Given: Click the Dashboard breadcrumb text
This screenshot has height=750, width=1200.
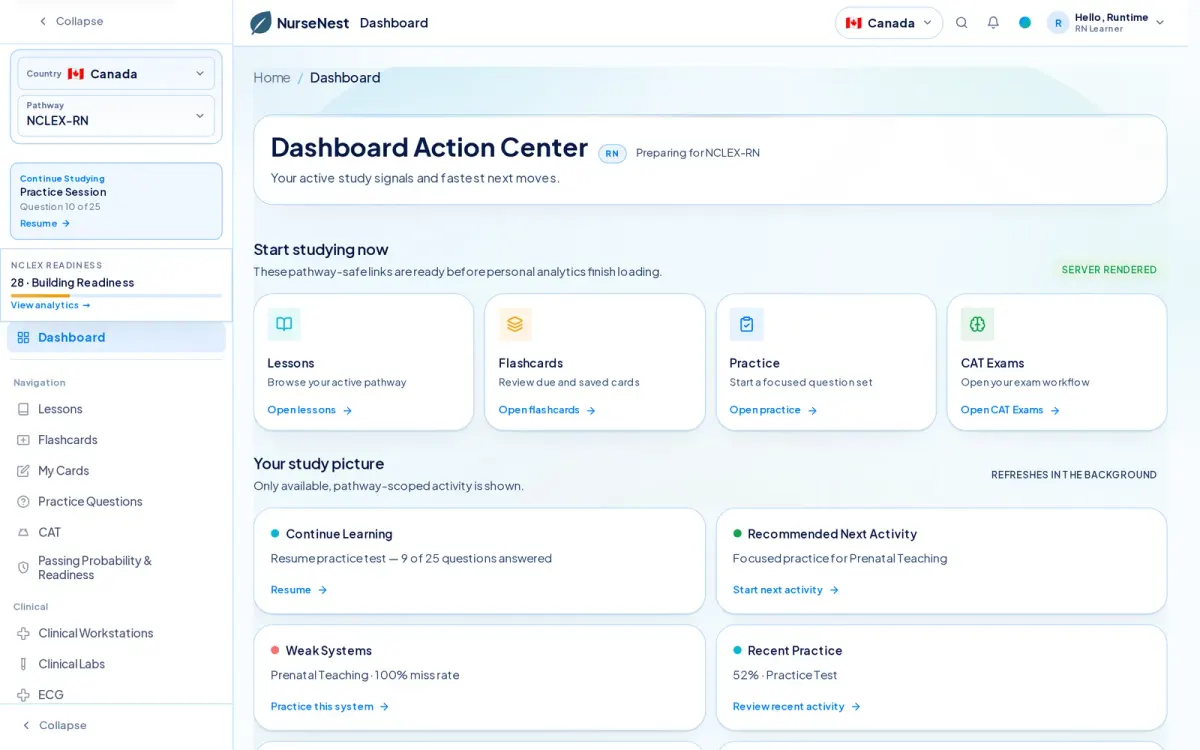Looking at the screenshot, I should tap(345, 78).
